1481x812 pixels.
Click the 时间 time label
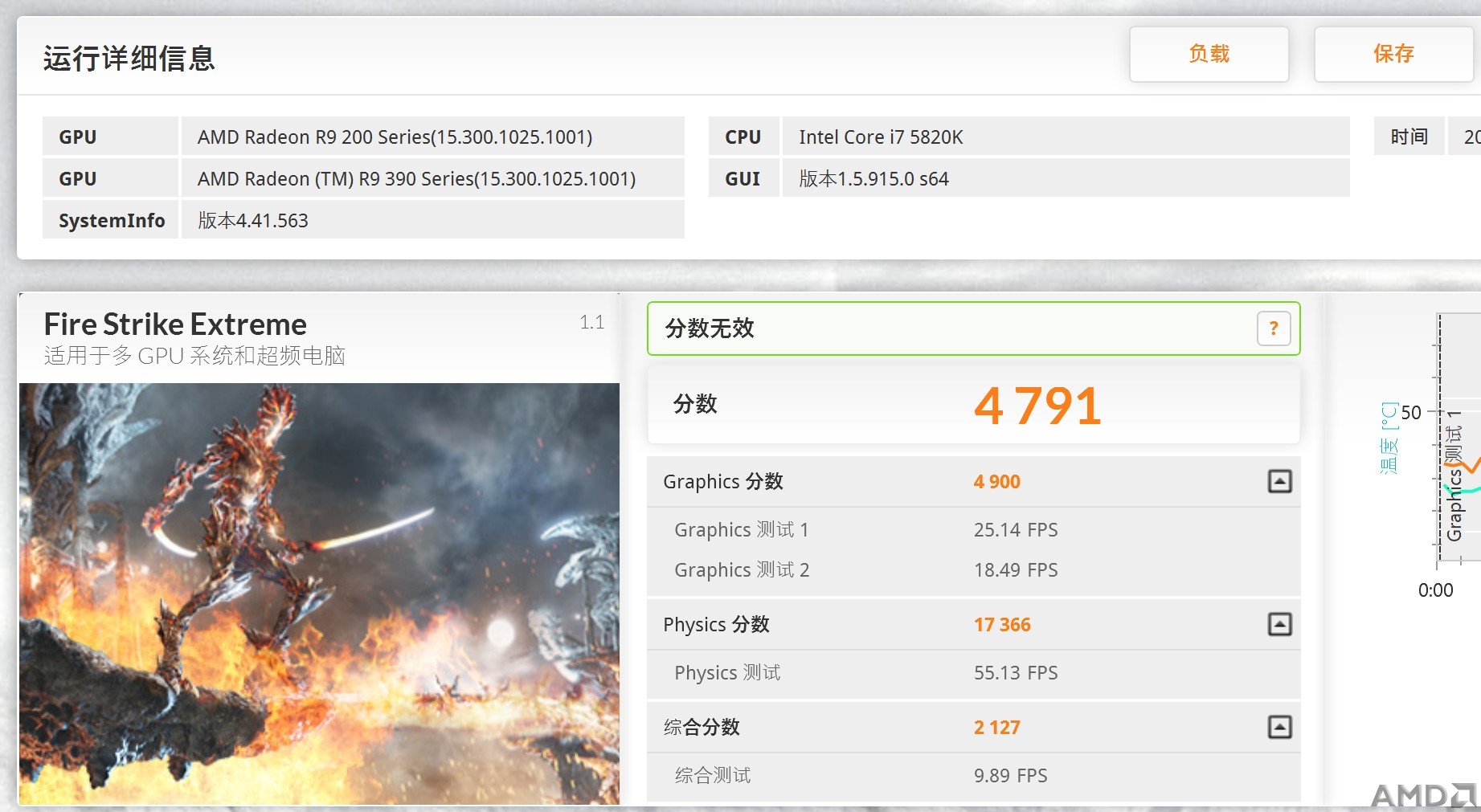point(1409,137)
